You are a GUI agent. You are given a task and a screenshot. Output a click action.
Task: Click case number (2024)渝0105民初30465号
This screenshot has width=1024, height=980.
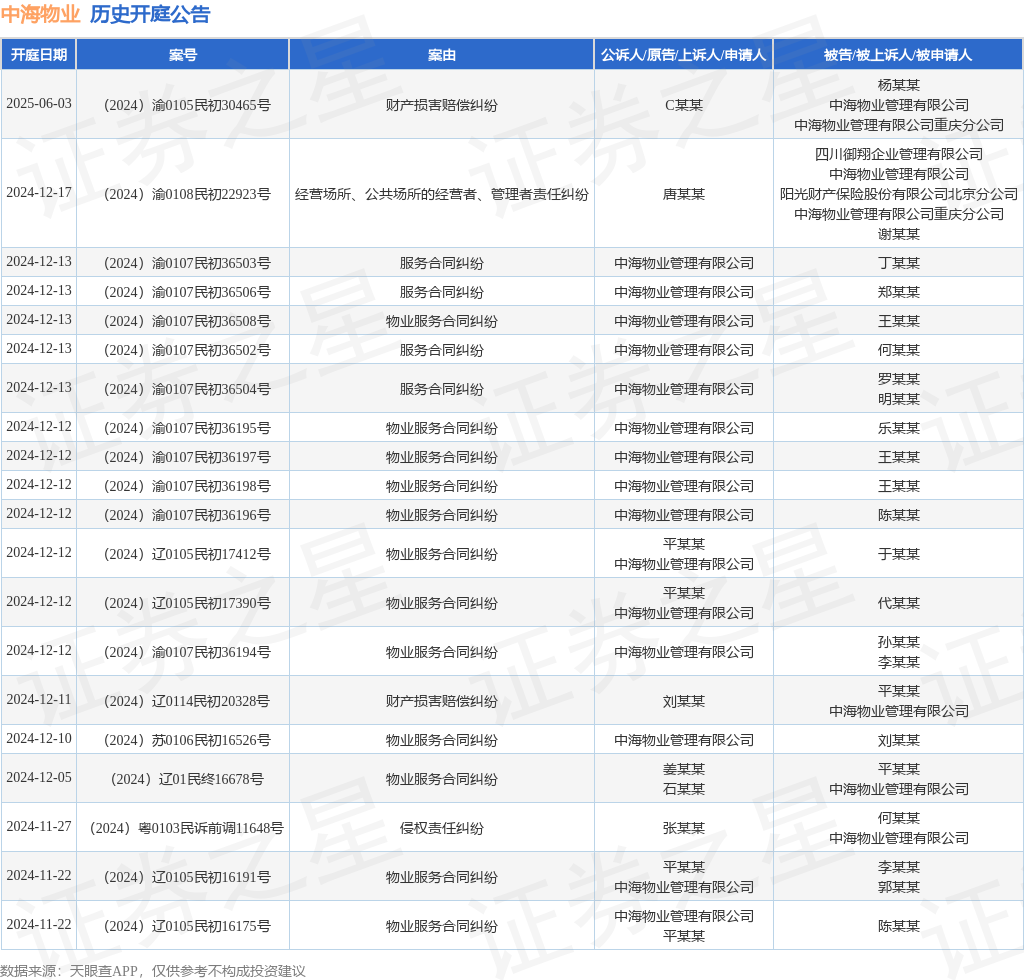click(187, 105)
